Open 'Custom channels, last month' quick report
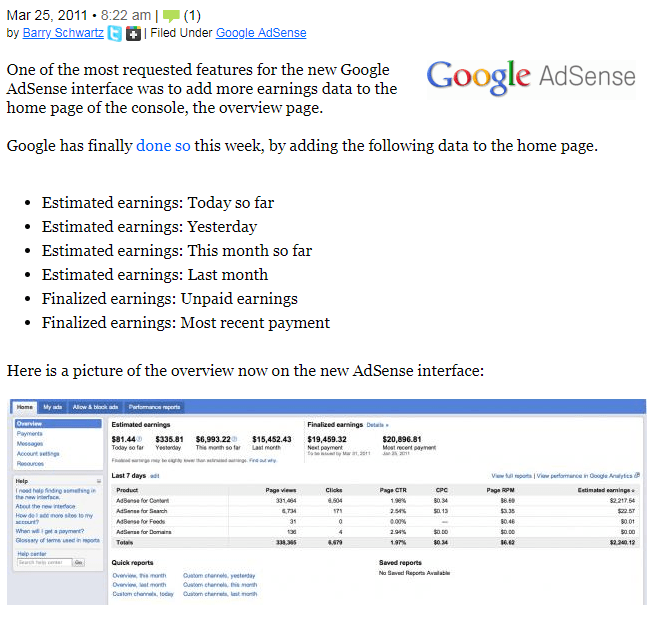 (x=220, y=594)
